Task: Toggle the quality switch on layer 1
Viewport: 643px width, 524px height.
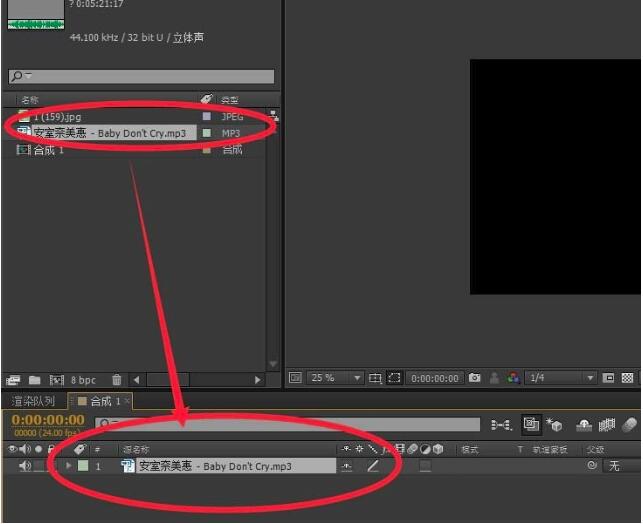Action: click(x=373, y=466)
